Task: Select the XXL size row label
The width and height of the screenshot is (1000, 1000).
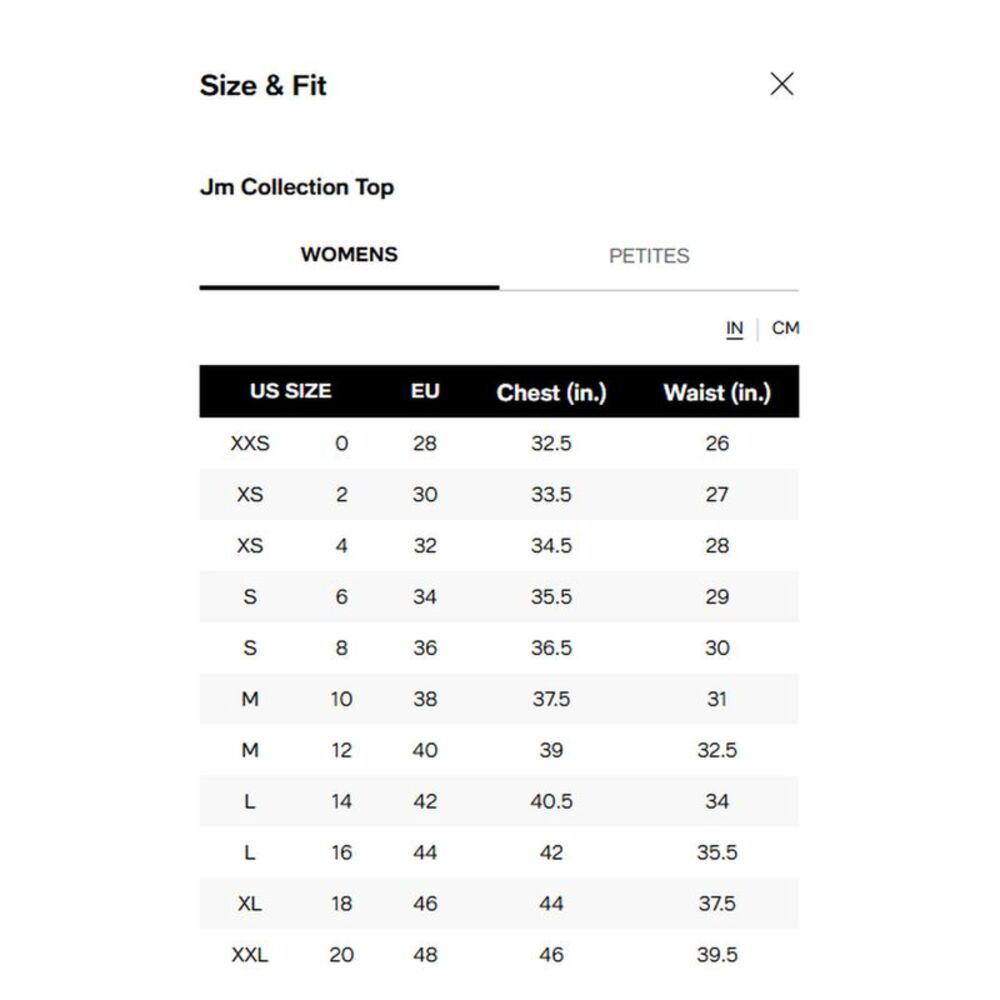Action: tap(249, 955)
